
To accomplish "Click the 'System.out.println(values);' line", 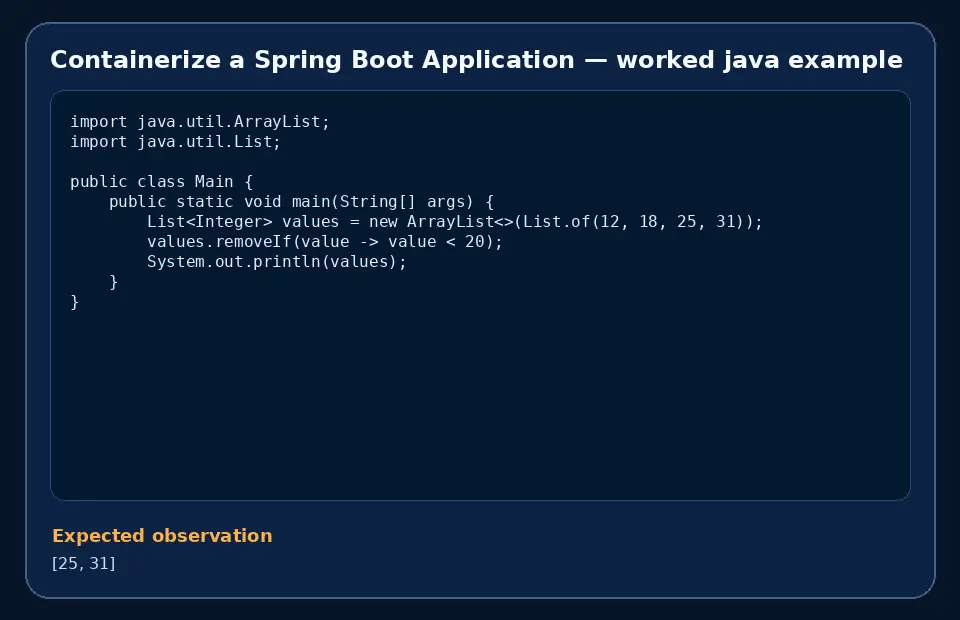I will click(x=277, y=262).
